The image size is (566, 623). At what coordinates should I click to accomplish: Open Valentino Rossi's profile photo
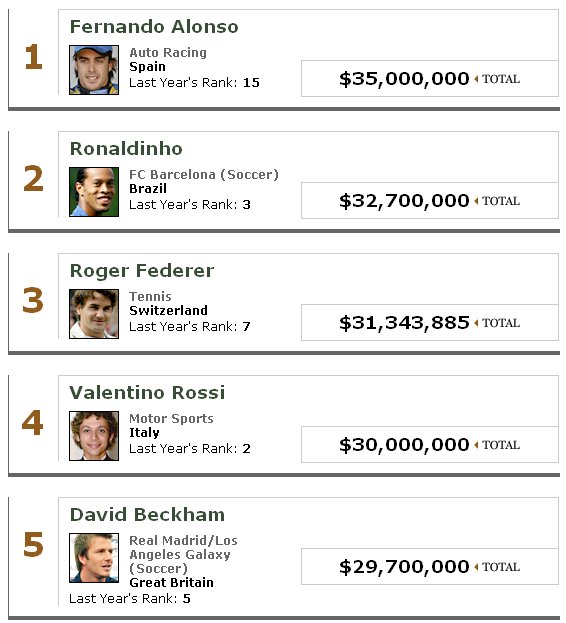pyautogui.click(x=94, y=436)
